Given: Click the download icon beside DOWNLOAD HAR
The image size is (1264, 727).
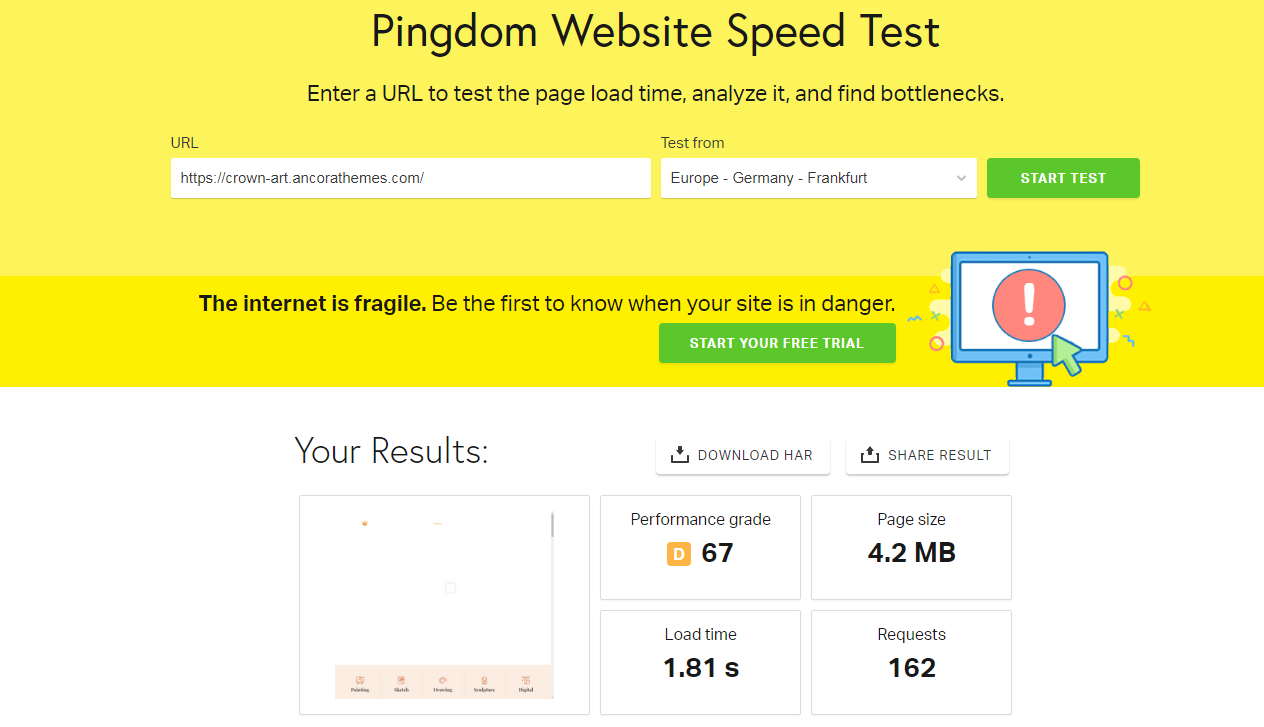Looking at the screenshot, I should (680, 455).
